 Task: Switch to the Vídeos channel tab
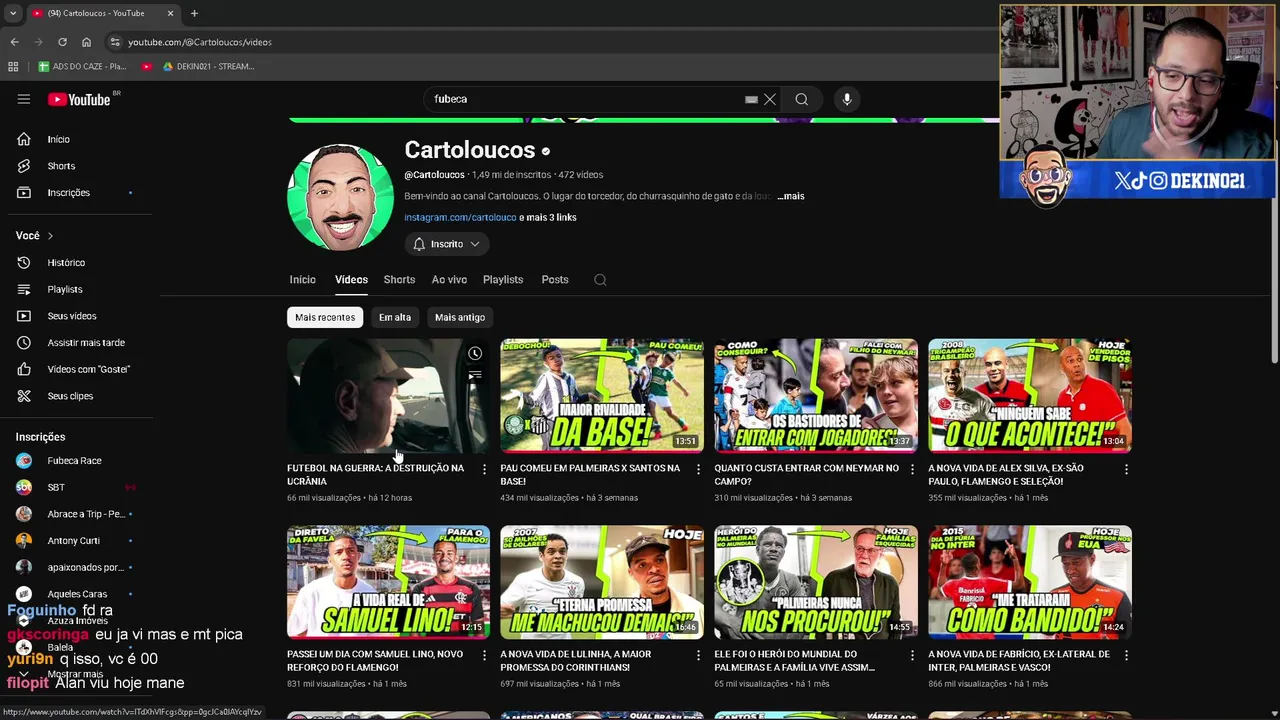[351, 280]
